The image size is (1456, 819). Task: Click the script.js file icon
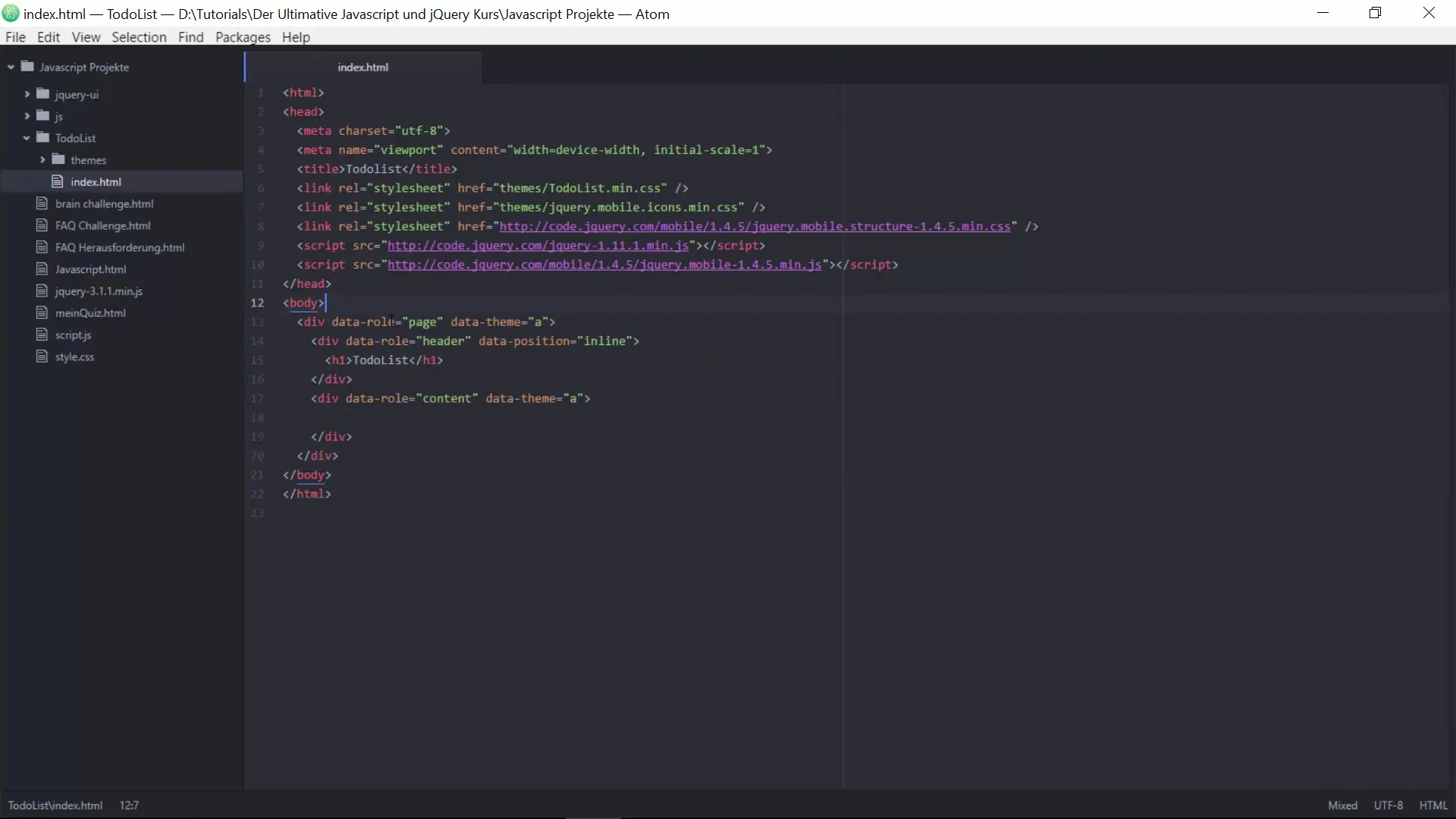tap(42, 334)
